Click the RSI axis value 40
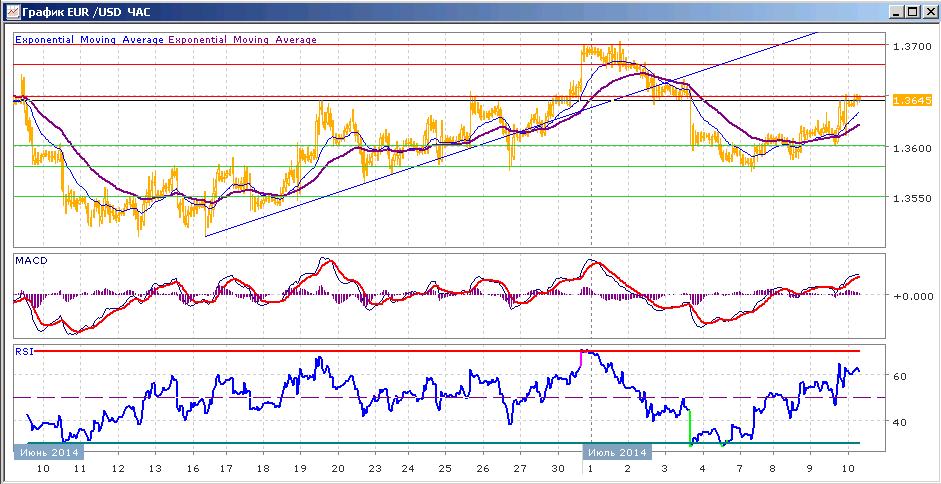 click(900, 422)
